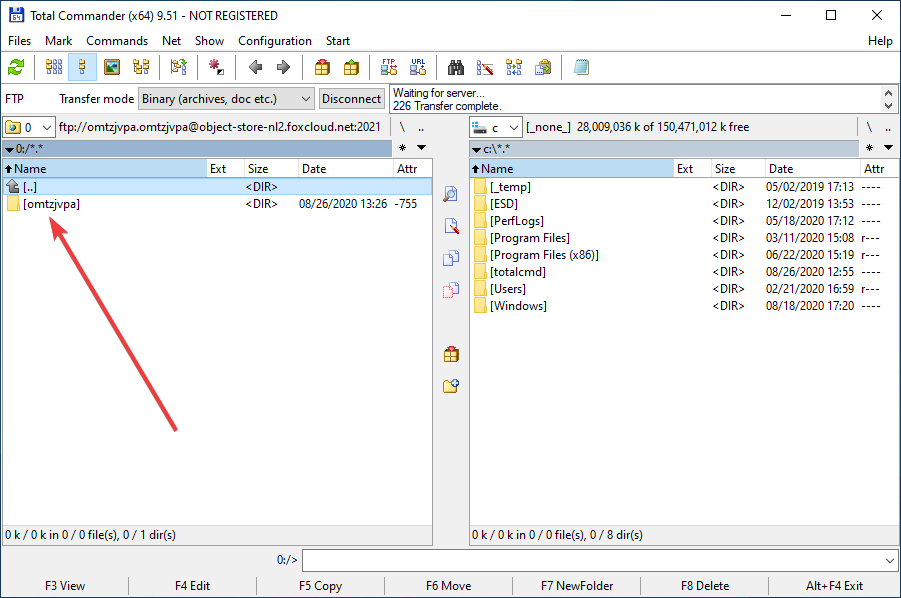Open FTP connect toolbar icon

pos(390,68)
